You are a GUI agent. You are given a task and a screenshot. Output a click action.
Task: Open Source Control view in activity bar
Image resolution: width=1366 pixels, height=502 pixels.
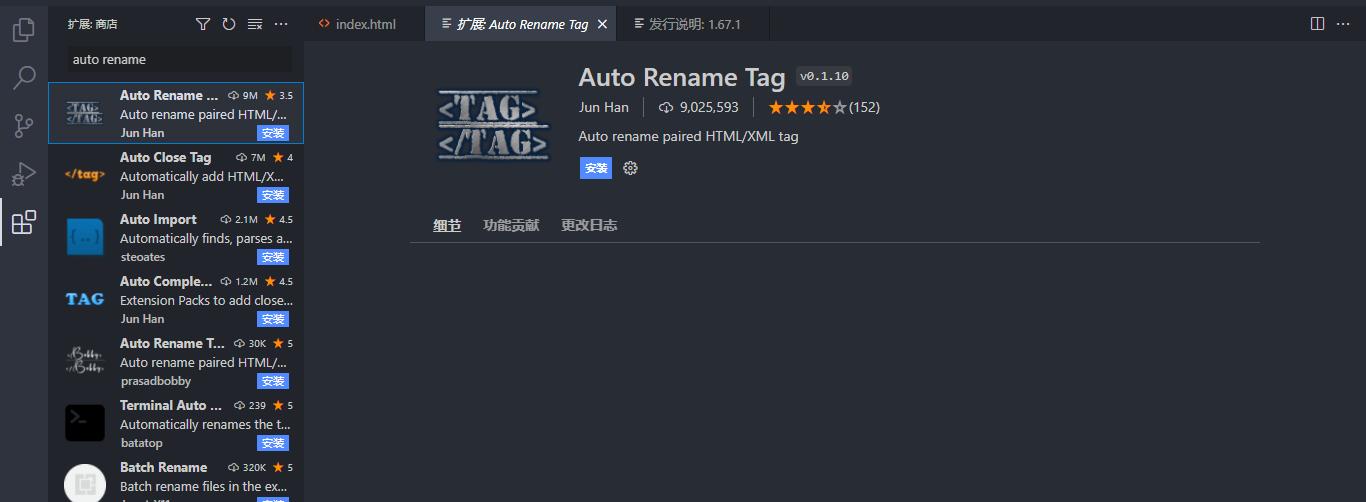point(24,126)
